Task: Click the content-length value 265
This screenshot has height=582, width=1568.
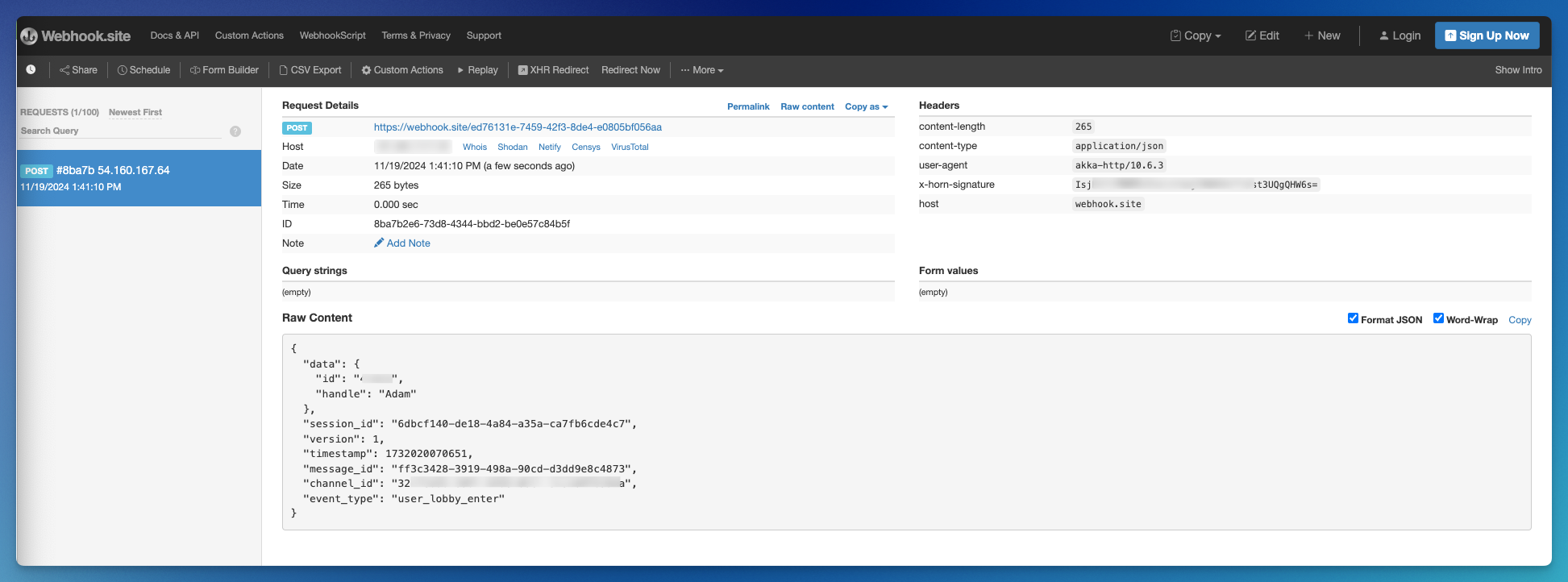Action: 1083,127
